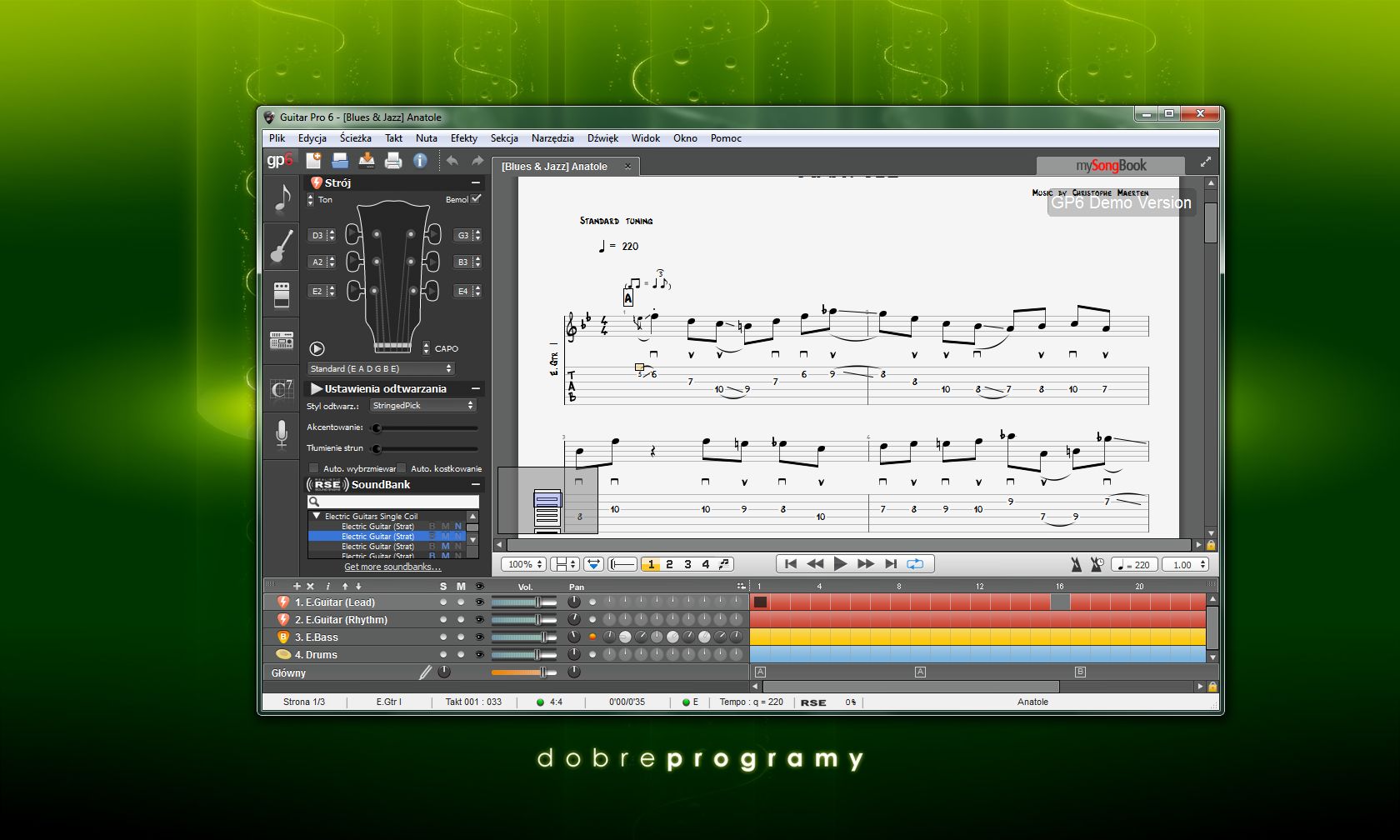Image resolution: width=1400 pixels, height=840 pixels.
Task: Adjust the Akcentowanie slider
Action: pyautogui.click(x=424, y=427)
